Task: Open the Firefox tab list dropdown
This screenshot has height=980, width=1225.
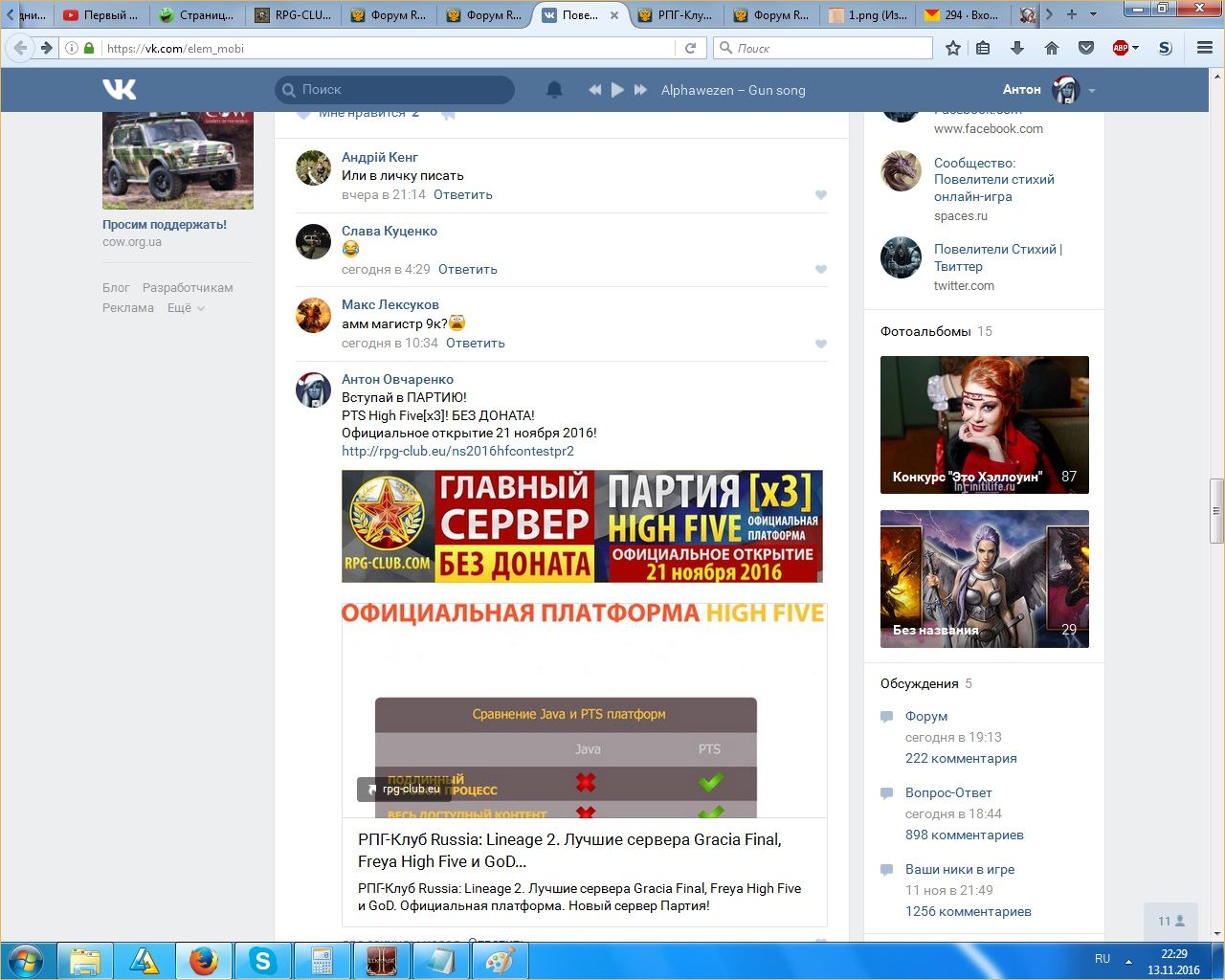Action: pyautogui.click(x=1093, y=14)
